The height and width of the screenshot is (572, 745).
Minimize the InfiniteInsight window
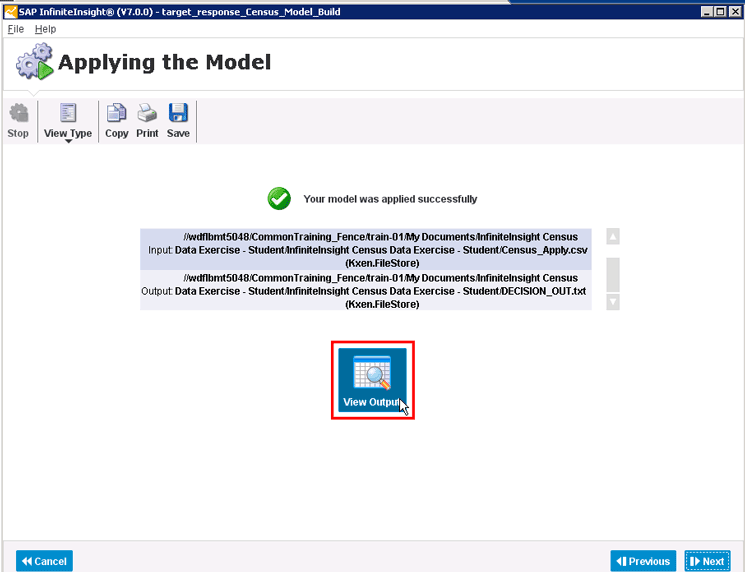(707, 11)
